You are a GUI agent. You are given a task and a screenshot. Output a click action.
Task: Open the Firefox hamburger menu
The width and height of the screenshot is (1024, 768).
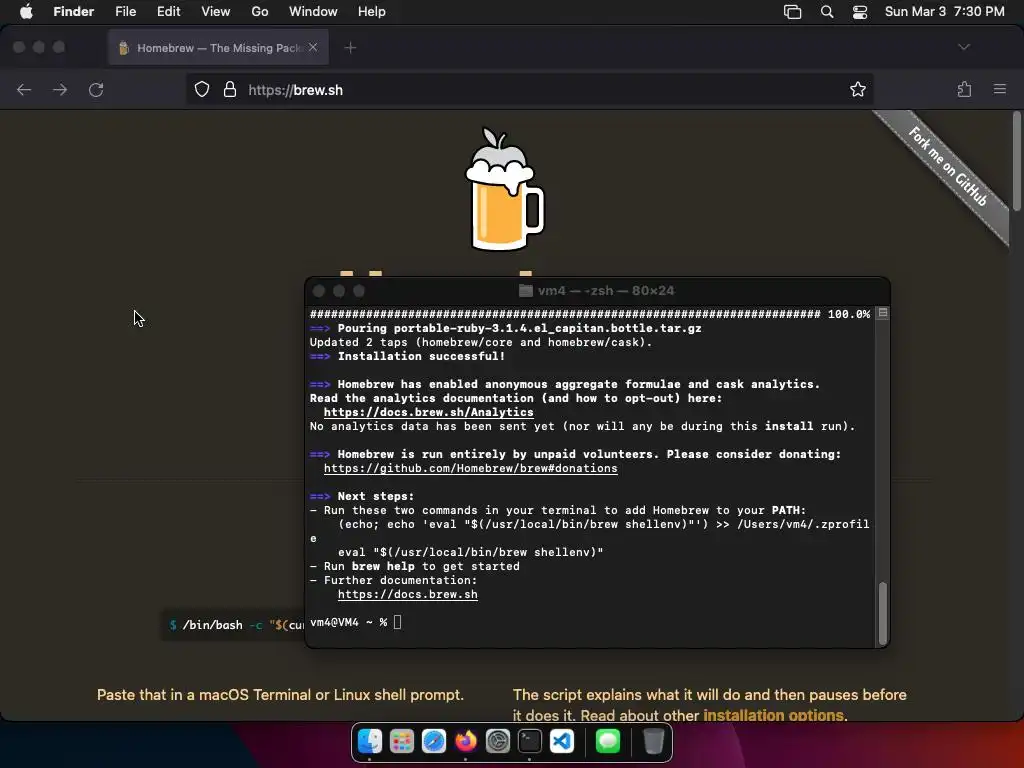pyautogui.click(x=1000, y=89)
